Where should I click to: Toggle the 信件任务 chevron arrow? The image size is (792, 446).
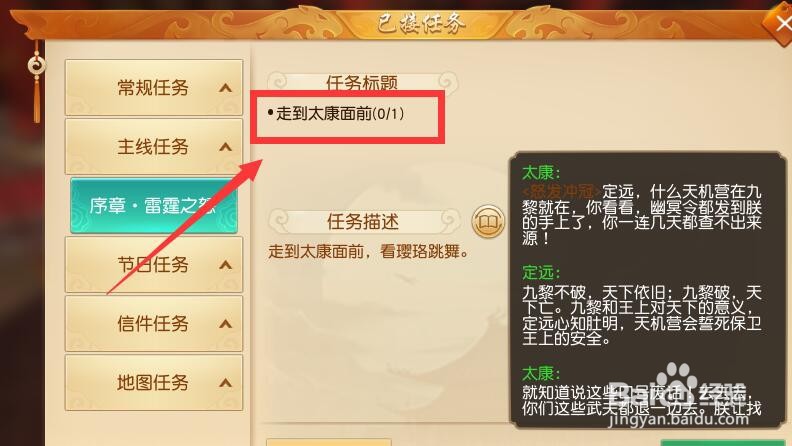[x=225, y=324]
